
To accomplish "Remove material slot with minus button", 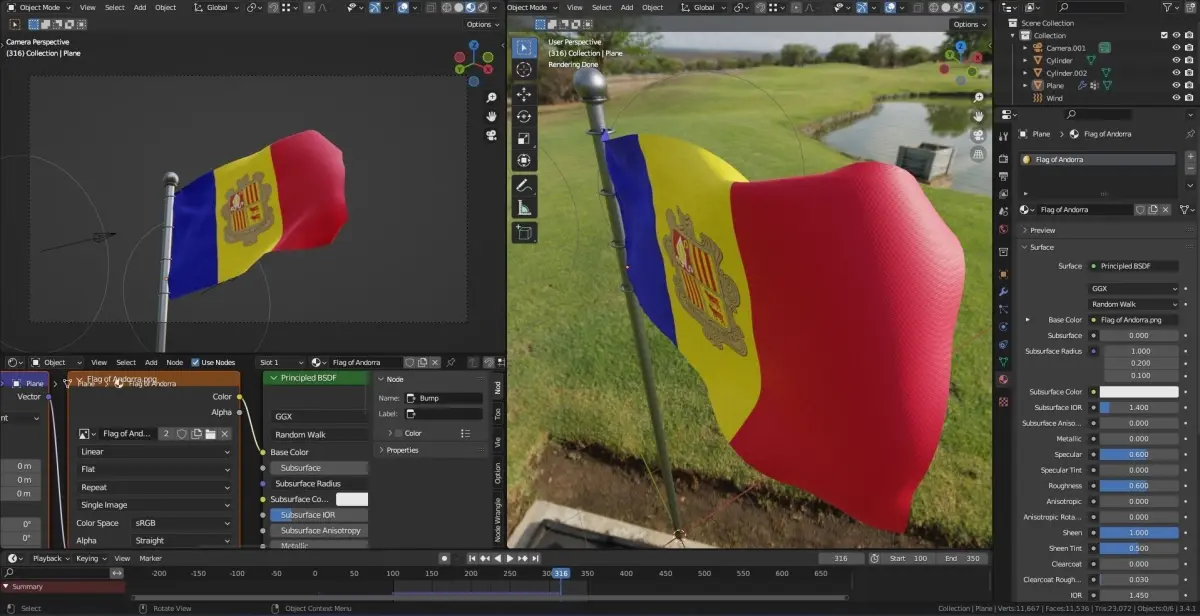I will click(x=1190, y=170).
